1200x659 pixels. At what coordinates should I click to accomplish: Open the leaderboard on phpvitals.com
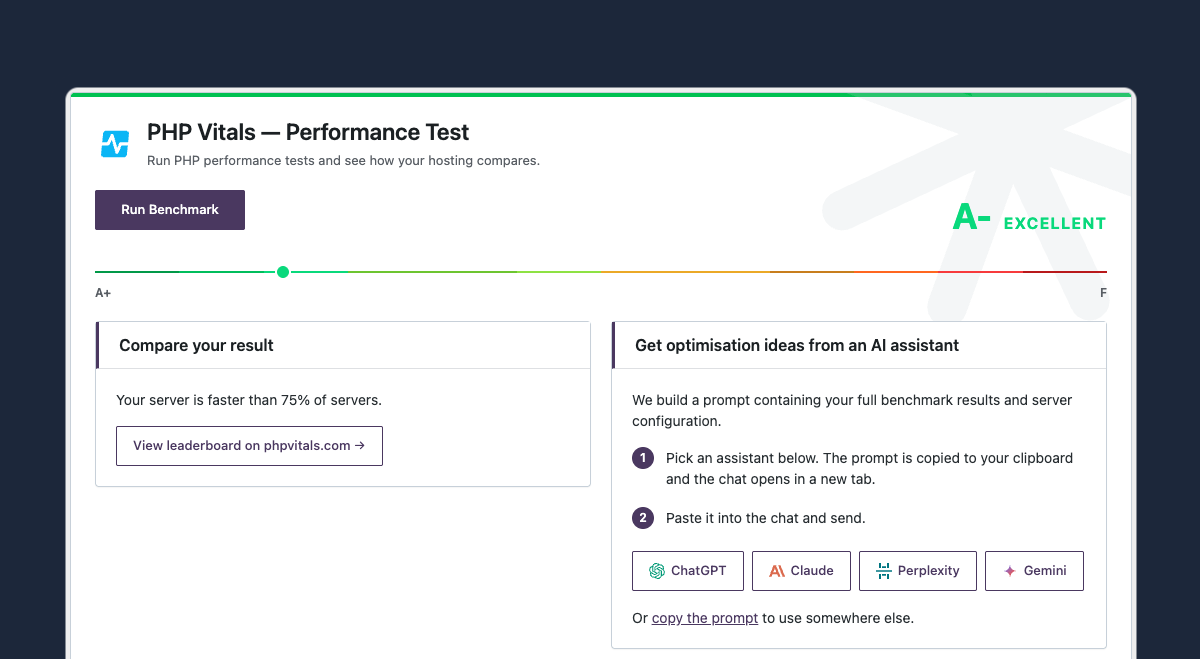tap(249, 446)
